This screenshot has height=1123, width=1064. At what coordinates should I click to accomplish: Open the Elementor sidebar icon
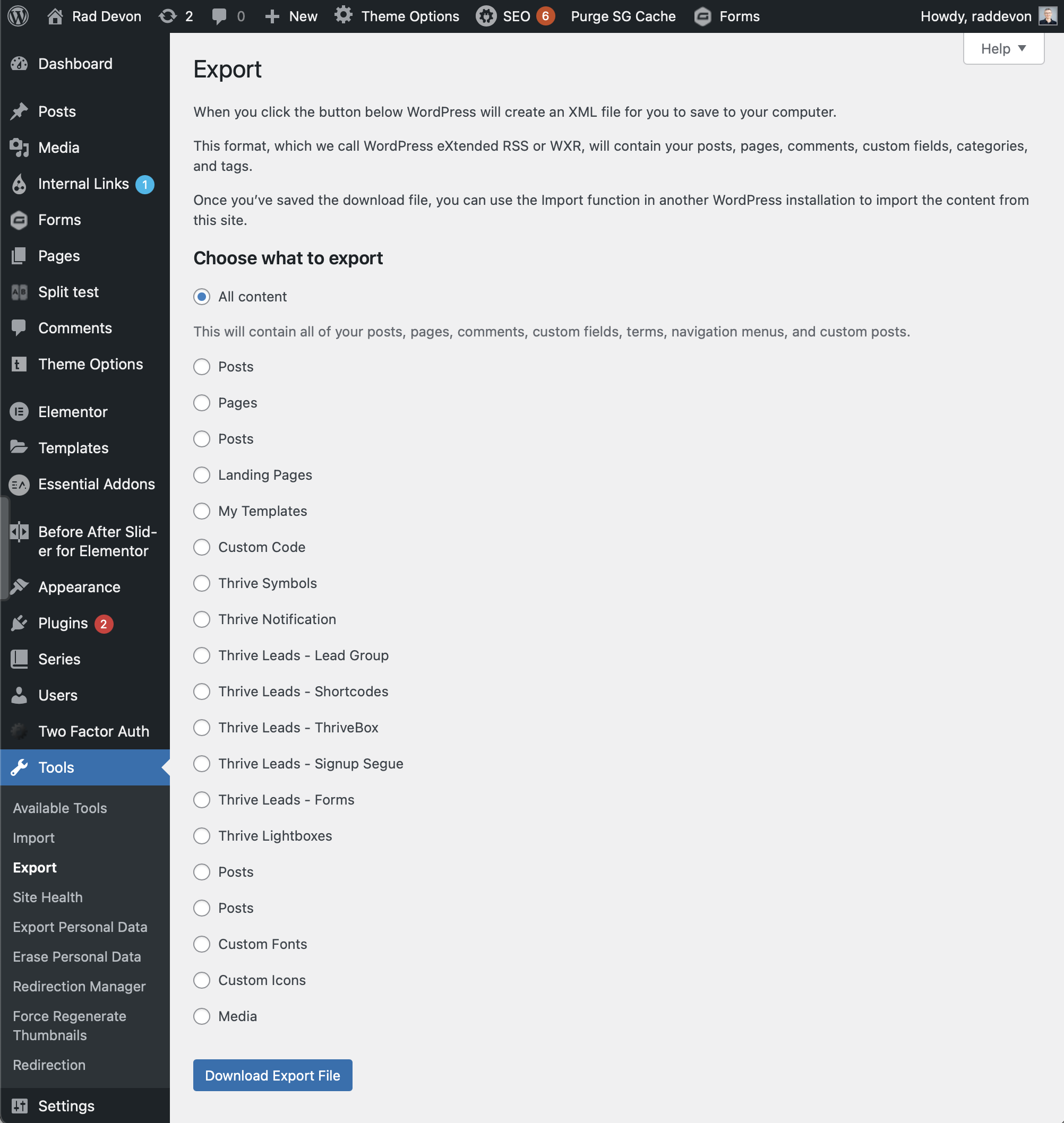coord(19,411)
